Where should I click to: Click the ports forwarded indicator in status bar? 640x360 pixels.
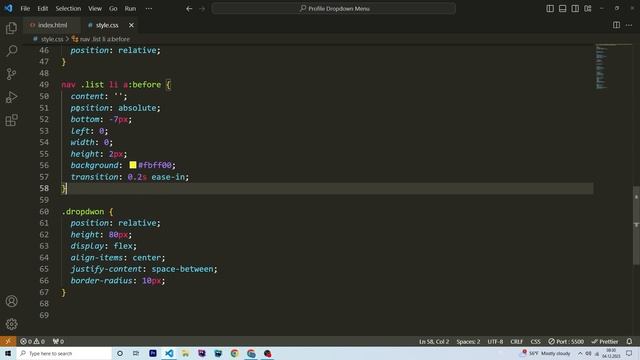(58, 341)
